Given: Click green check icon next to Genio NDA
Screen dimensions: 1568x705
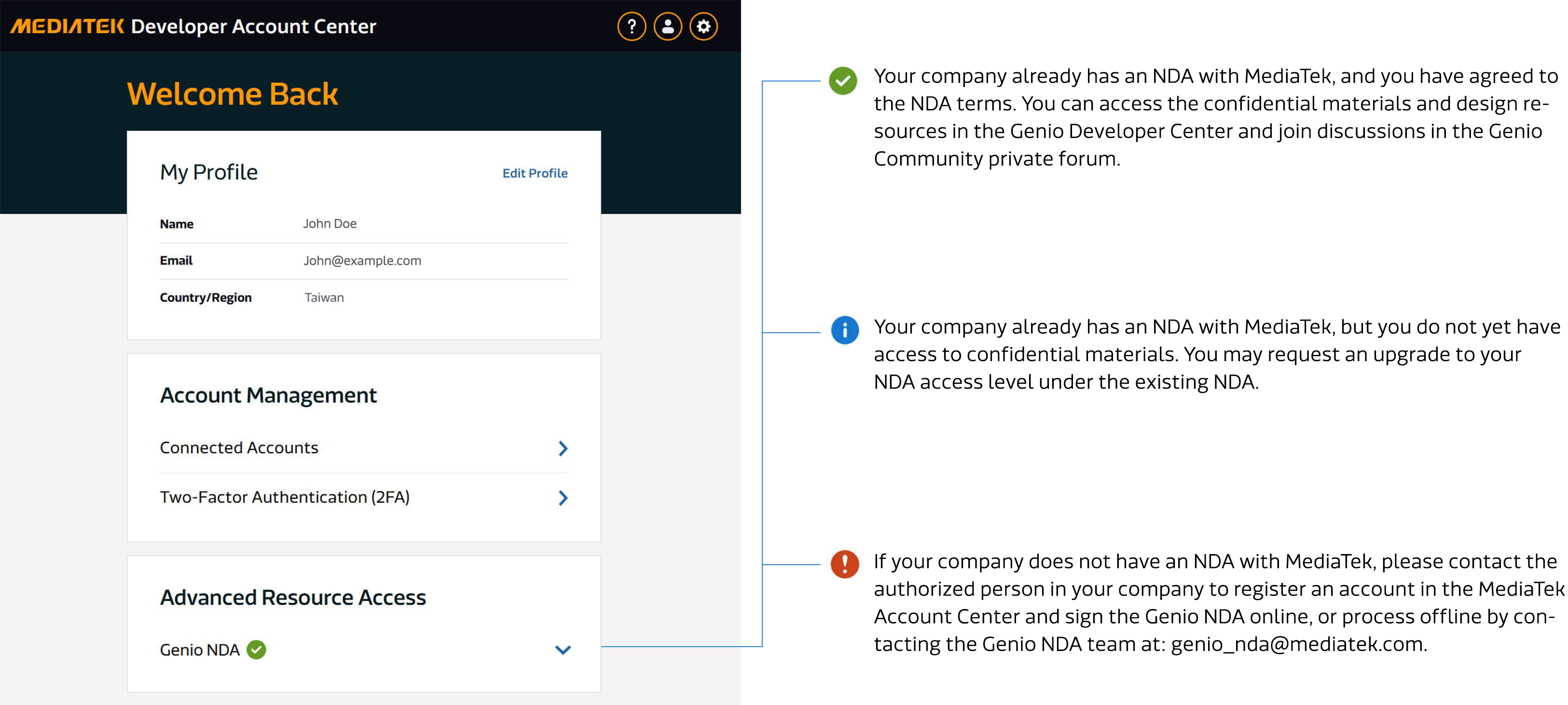Looking at the screenshot, I should tap(256, 650).
